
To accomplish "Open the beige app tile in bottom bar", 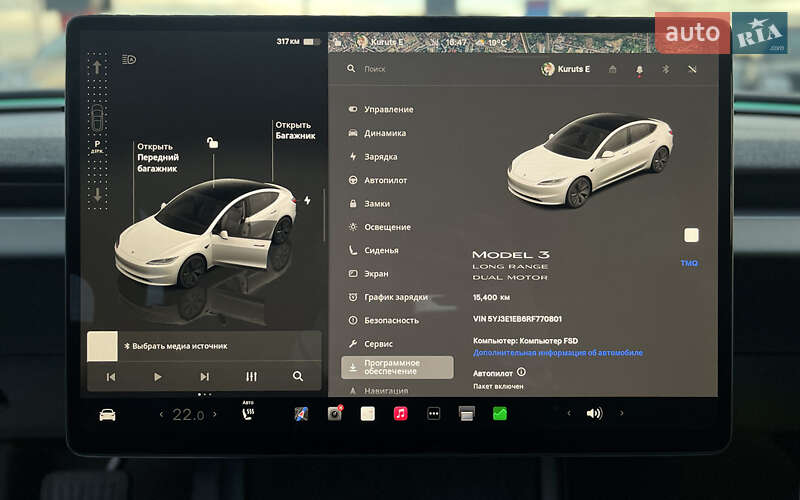I will click(x=368, y=414).
